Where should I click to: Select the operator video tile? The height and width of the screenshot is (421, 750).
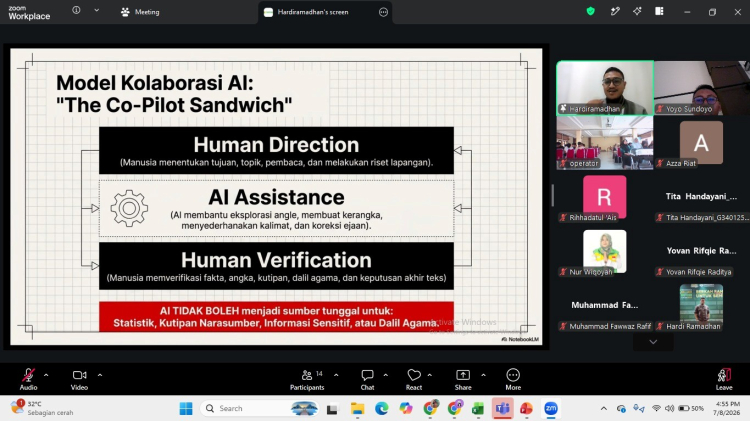click(605, 143)
